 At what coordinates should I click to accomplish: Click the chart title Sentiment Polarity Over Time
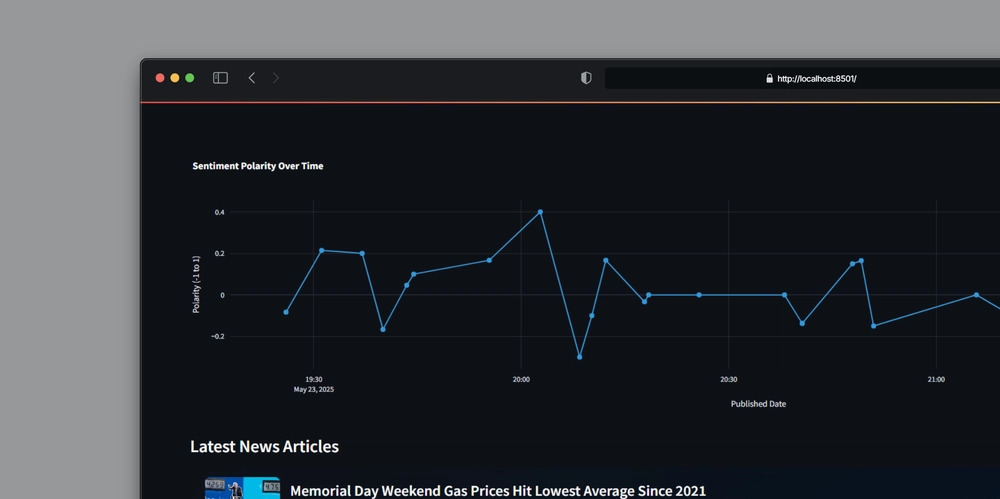pyautogui.click(x=258, y=166)
